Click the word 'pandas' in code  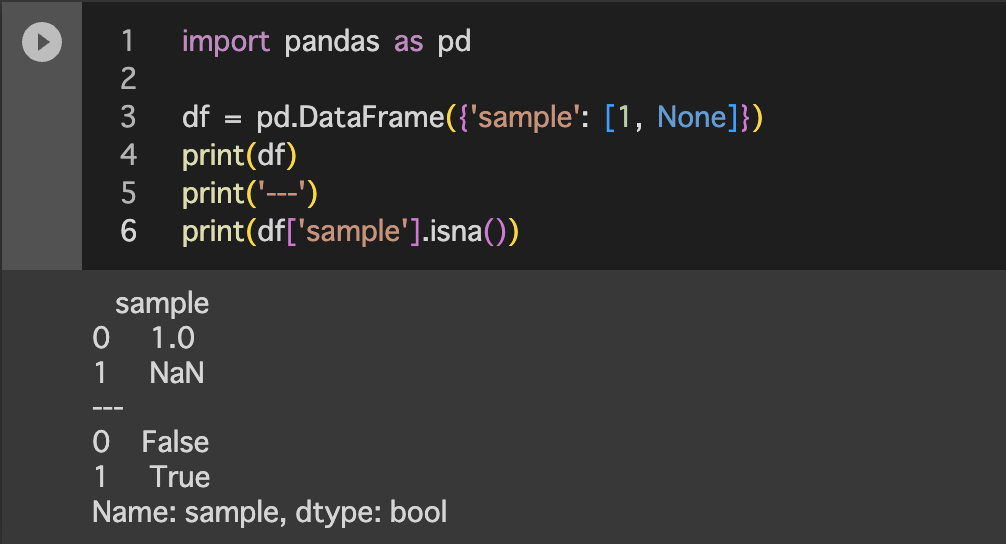331,42
